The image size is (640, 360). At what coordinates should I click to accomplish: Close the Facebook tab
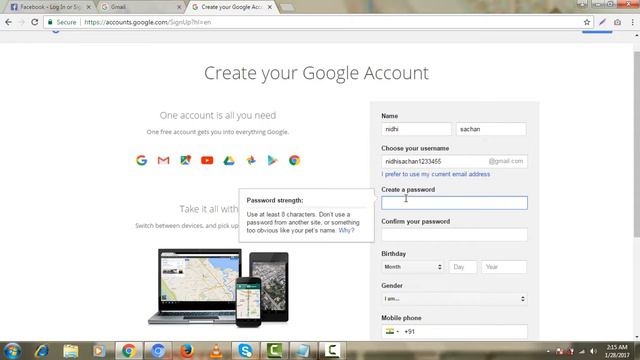click(x=89, y=7)
